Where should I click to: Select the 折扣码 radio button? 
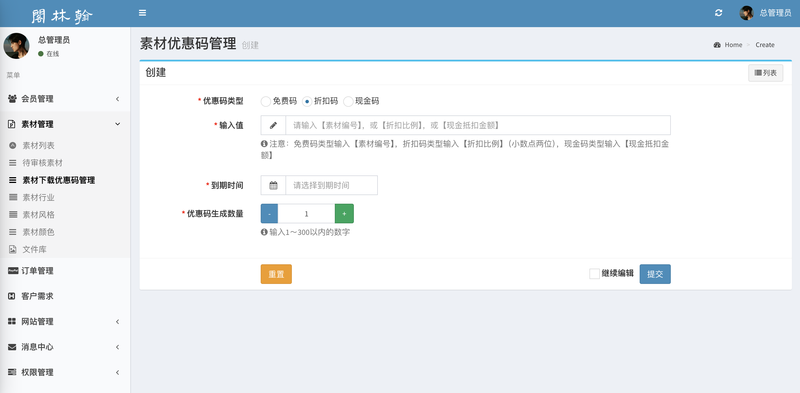[307, 102]
